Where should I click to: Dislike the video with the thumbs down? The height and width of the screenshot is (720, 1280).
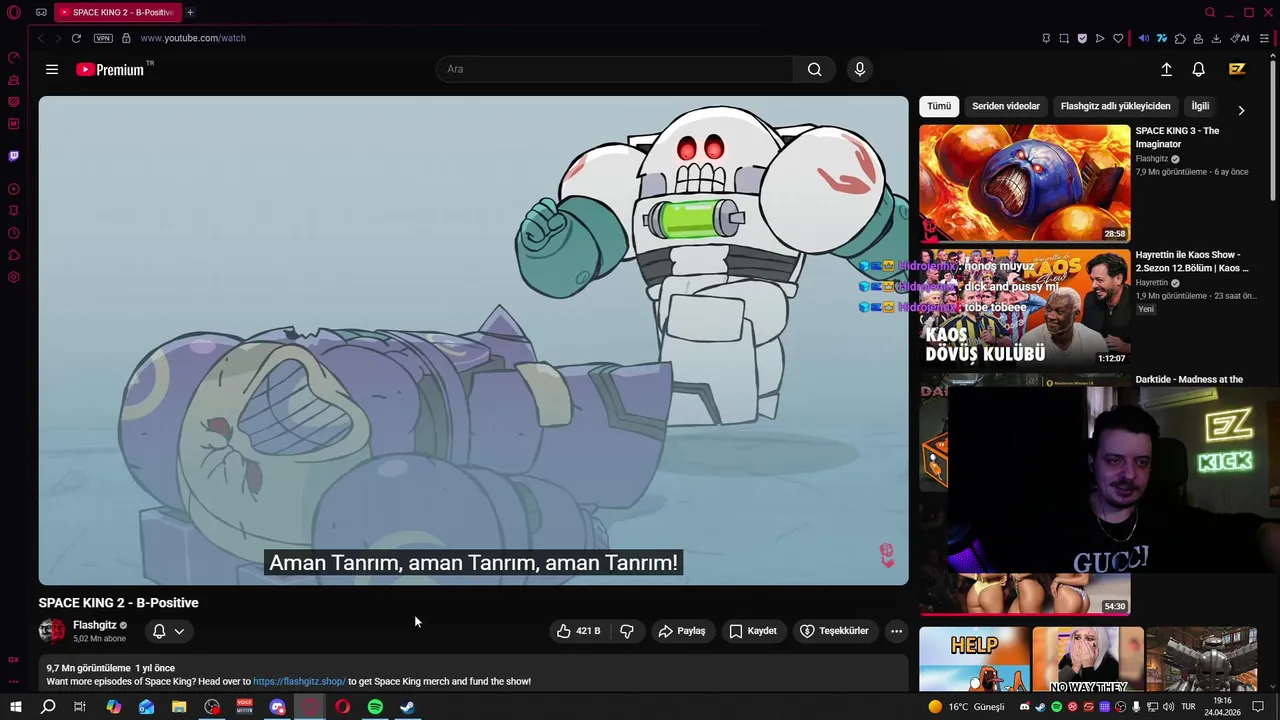(627, 631)
